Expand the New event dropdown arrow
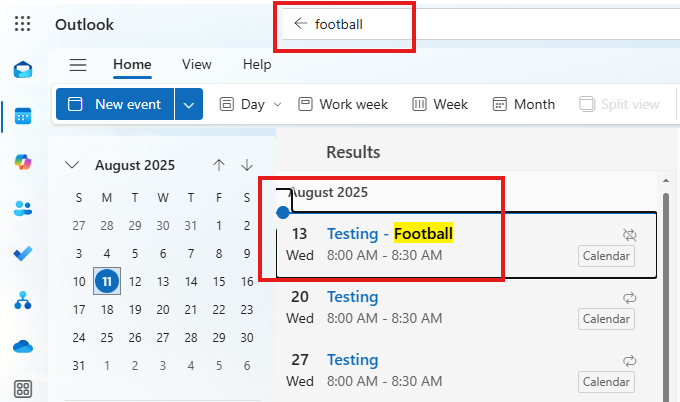 [189, 104]
